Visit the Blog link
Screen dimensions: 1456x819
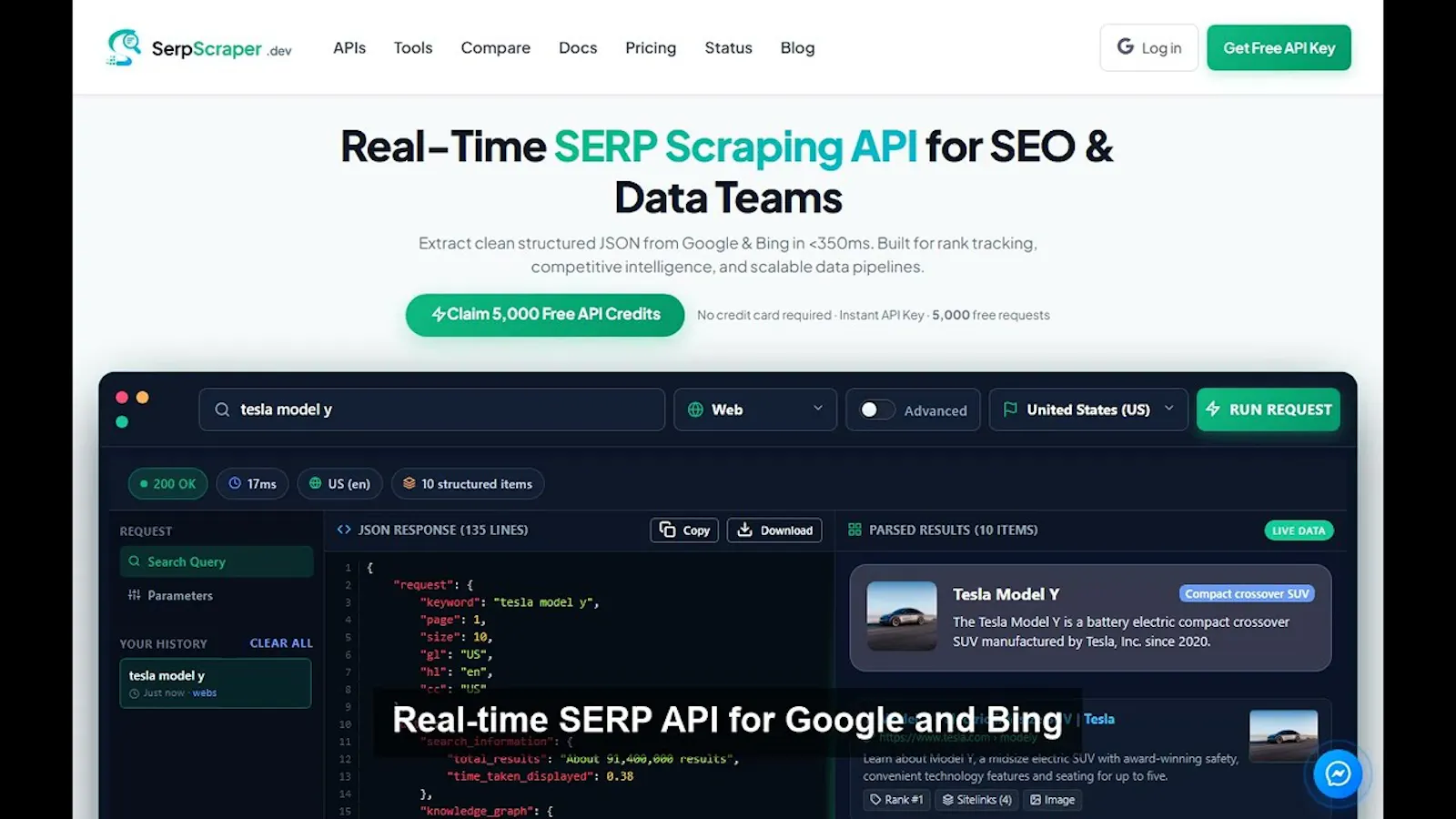pyautogui.click(x=797, y=47)
